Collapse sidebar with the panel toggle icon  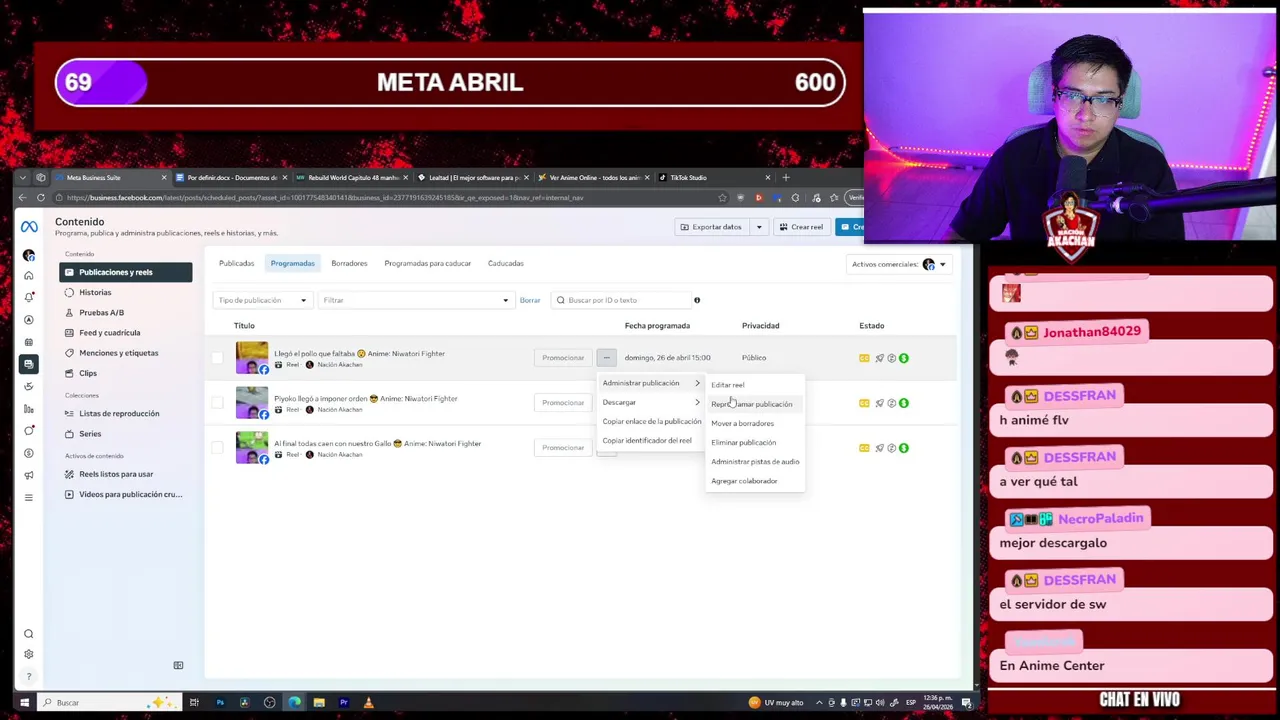[x=178, y=665]
